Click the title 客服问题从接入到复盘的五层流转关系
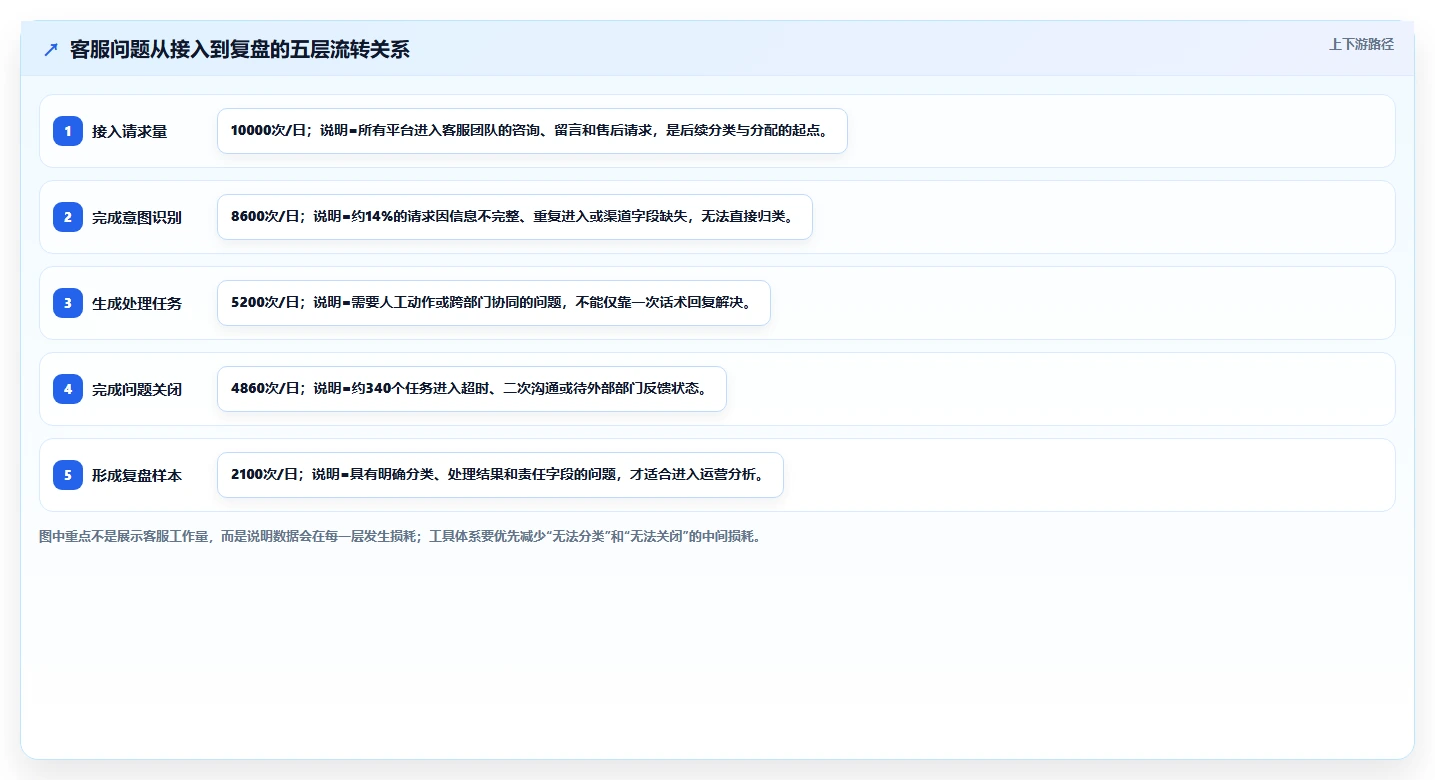This screenshot has height=780, width=1435. [240, 50]
